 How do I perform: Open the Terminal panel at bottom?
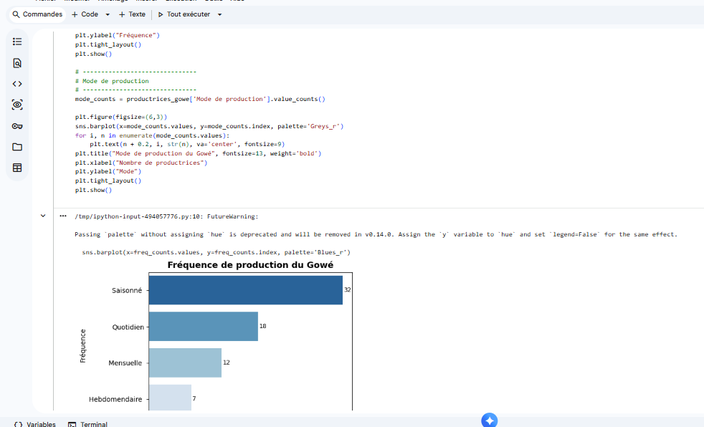tap(87, 424)
